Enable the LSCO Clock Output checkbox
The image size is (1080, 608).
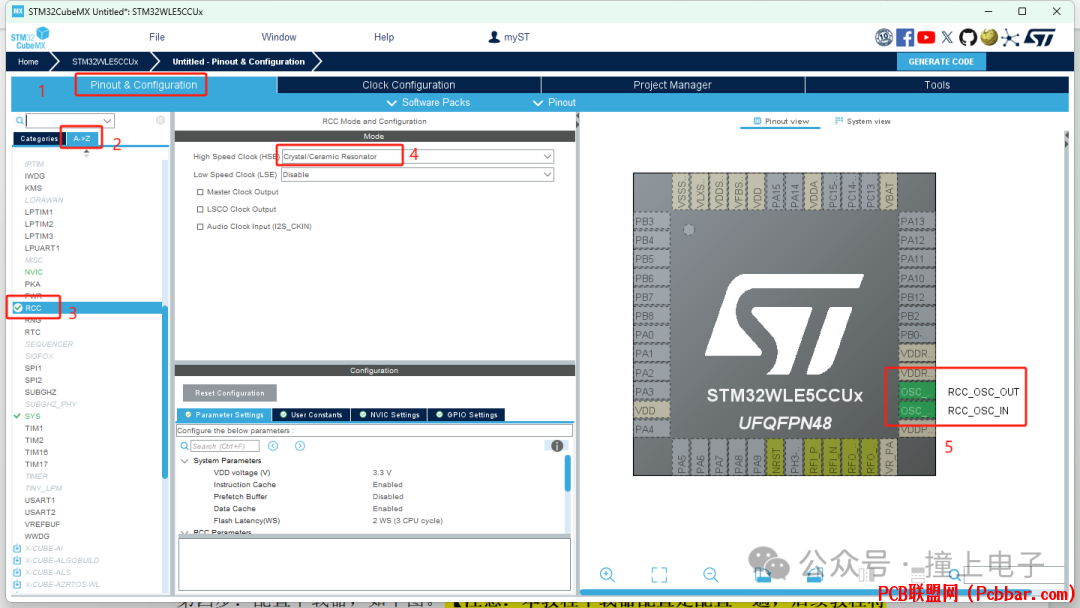click(x=200, y=209)
